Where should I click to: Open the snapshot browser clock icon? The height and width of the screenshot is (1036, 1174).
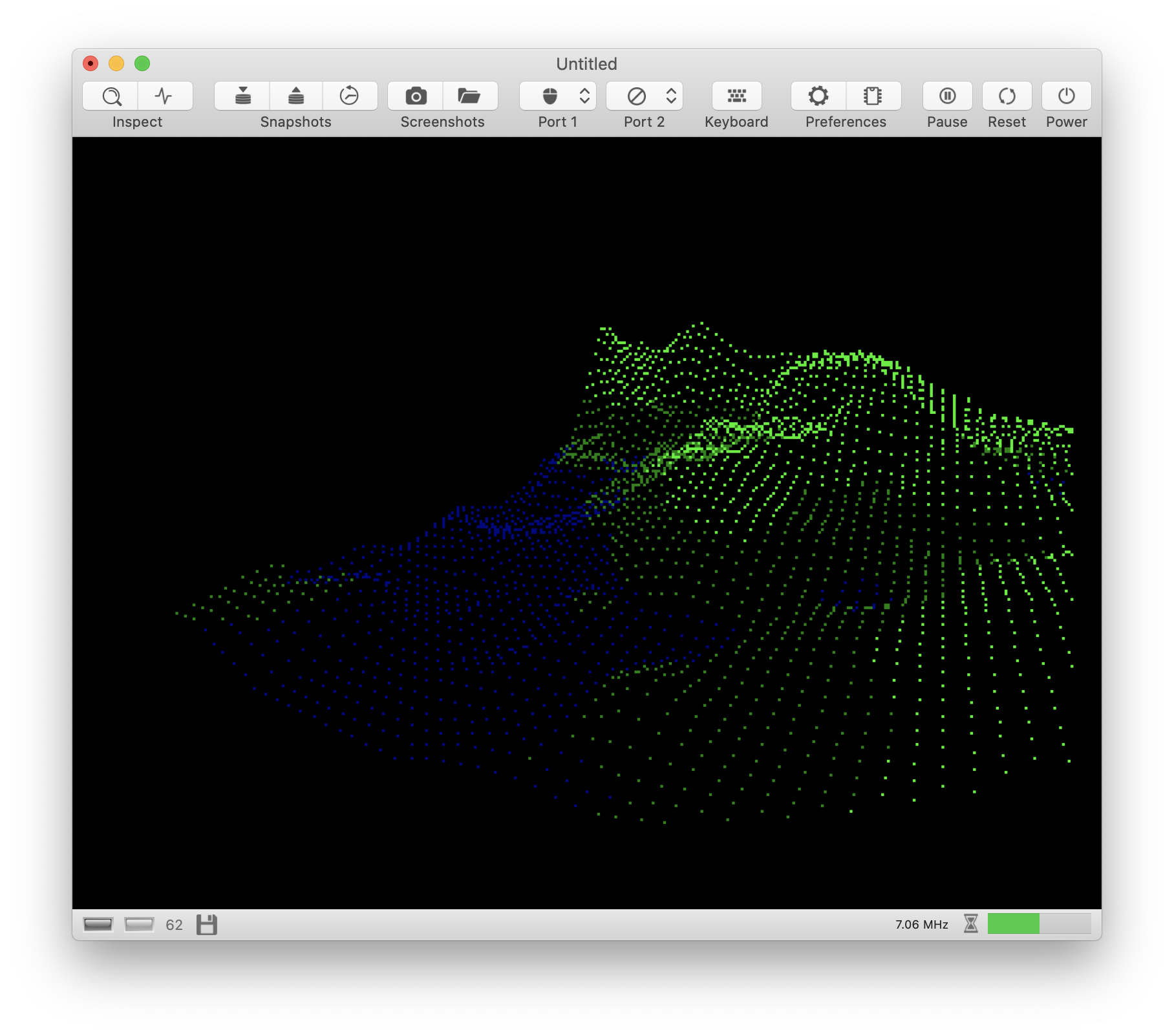[x=350, y=96]
